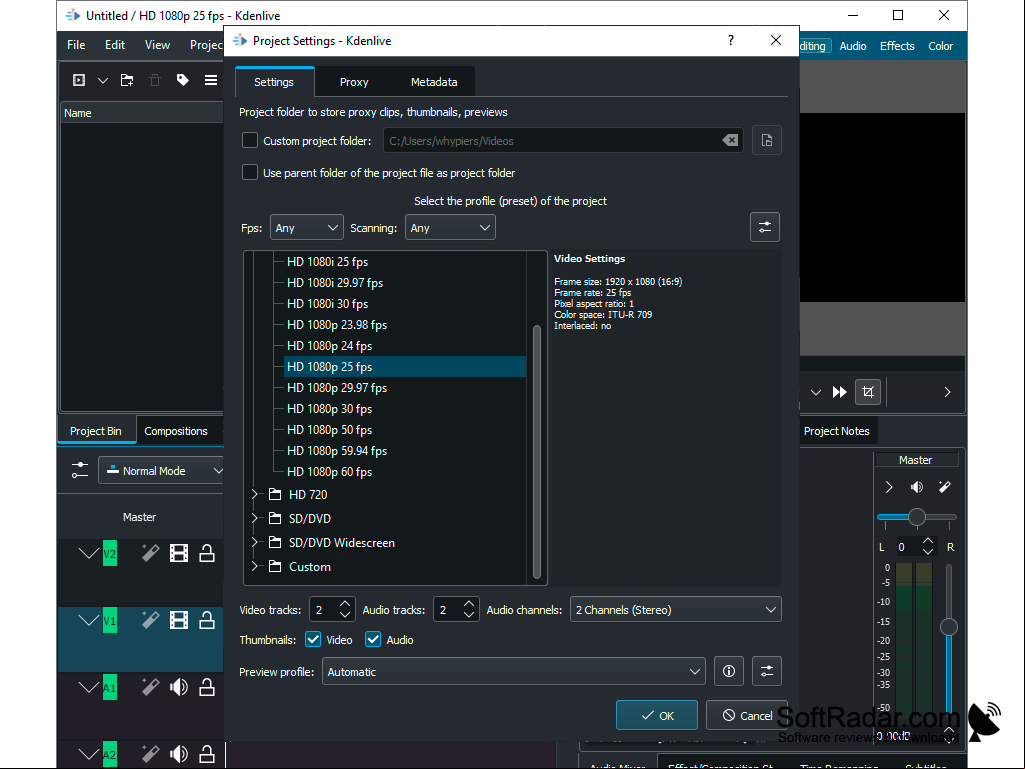Image resolution: width=1025 pixels, height=769 pixels.
Task: Open dialog help question mark
Action: point(731,41)
